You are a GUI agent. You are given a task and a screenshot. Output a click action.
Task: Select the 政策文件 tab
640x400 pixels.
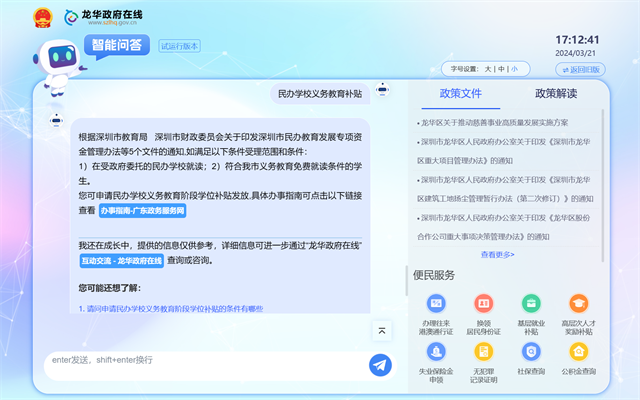[x=461, y=93]
